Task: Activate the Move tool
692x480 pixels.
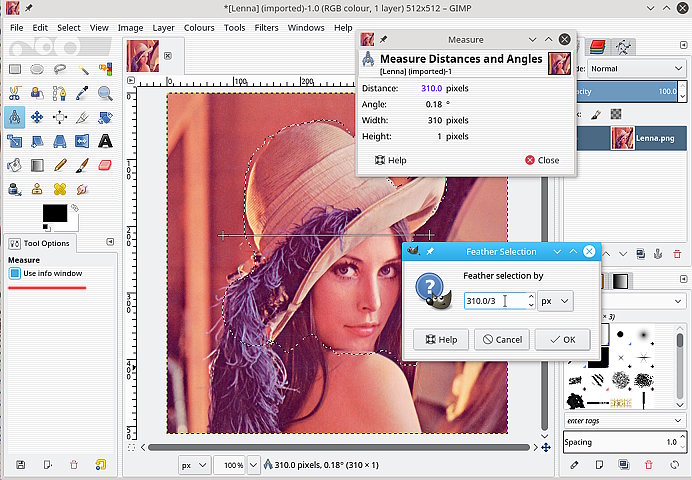Action: pos(38,117)
